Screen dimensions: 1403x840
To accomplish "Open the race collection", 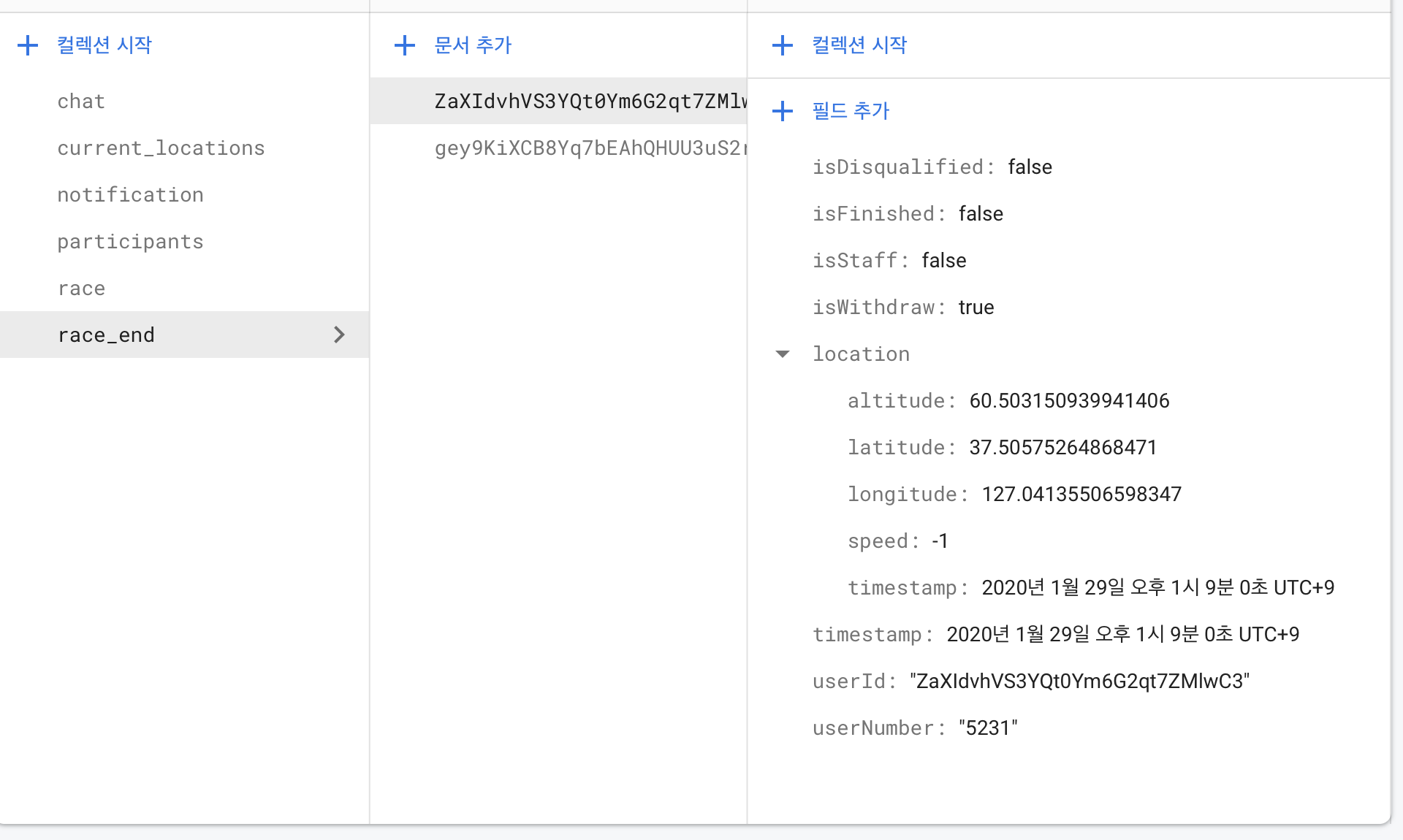I will point(81,289).
